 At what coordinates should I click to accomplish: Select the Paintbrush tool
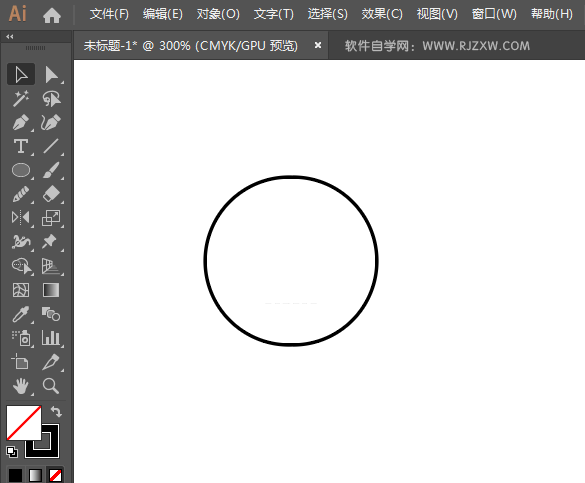point(51,170)
